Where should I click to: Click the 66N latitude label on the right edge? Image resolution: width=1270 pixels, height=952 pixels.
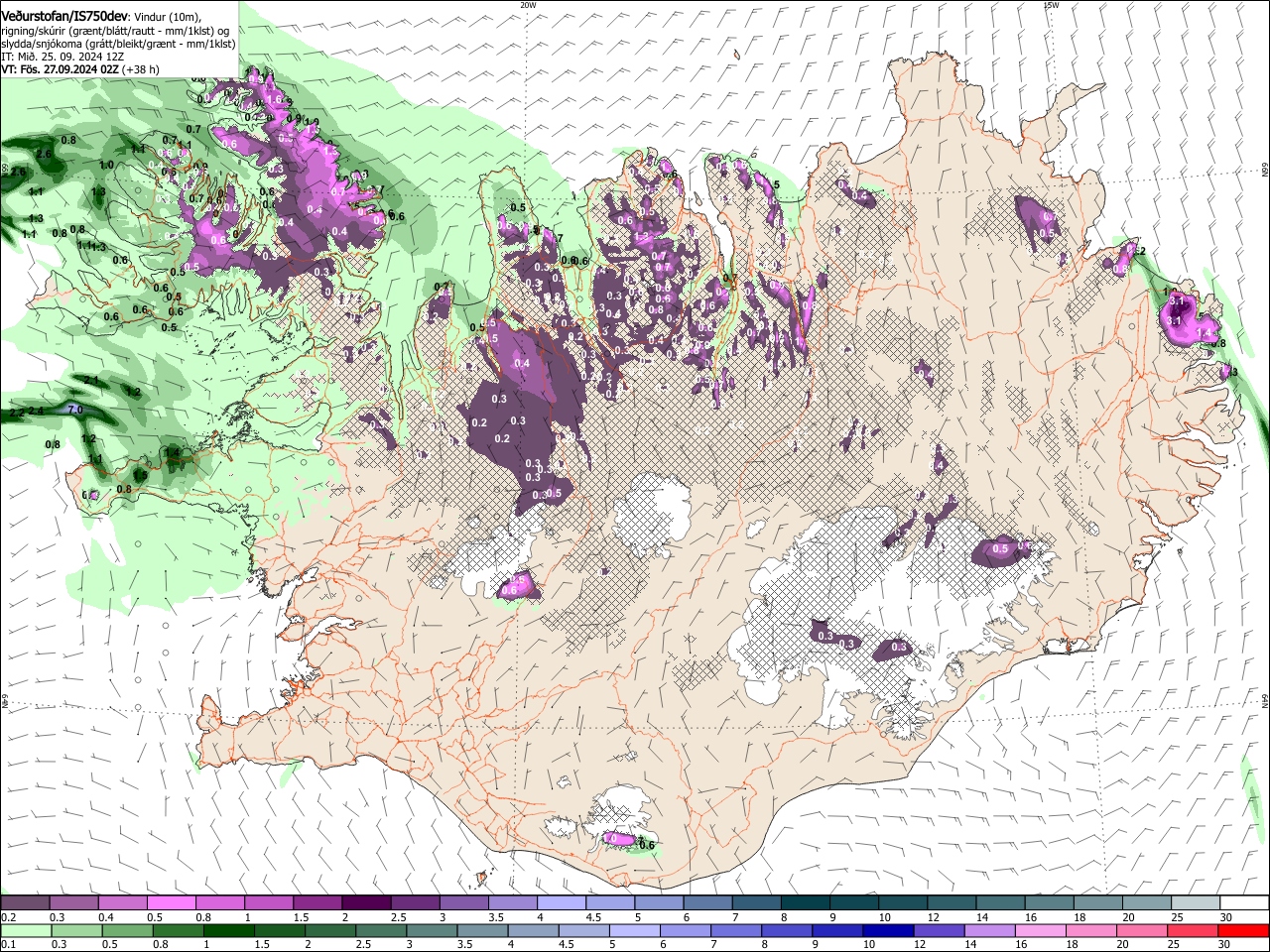click(x=1265, y=171)
